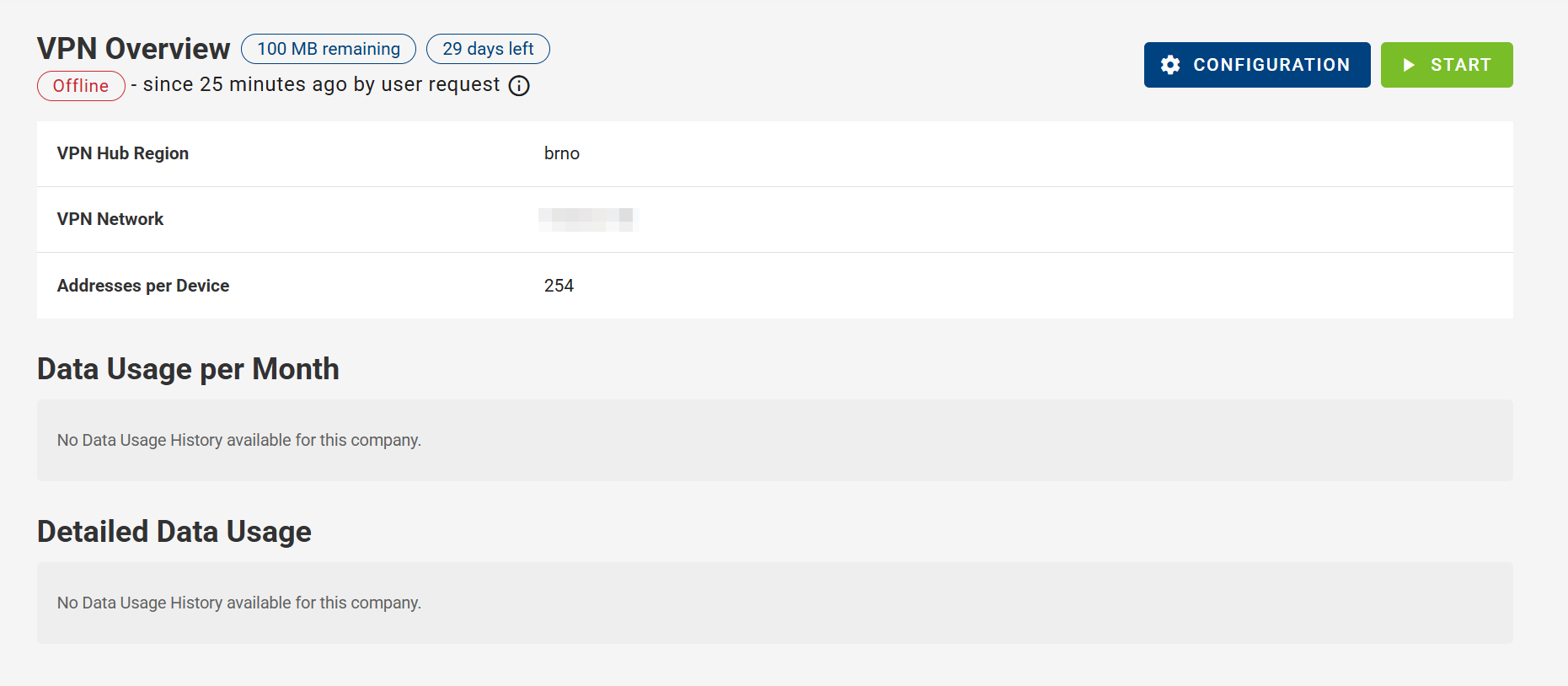Click the Addresses per Device label

point(143,286)
